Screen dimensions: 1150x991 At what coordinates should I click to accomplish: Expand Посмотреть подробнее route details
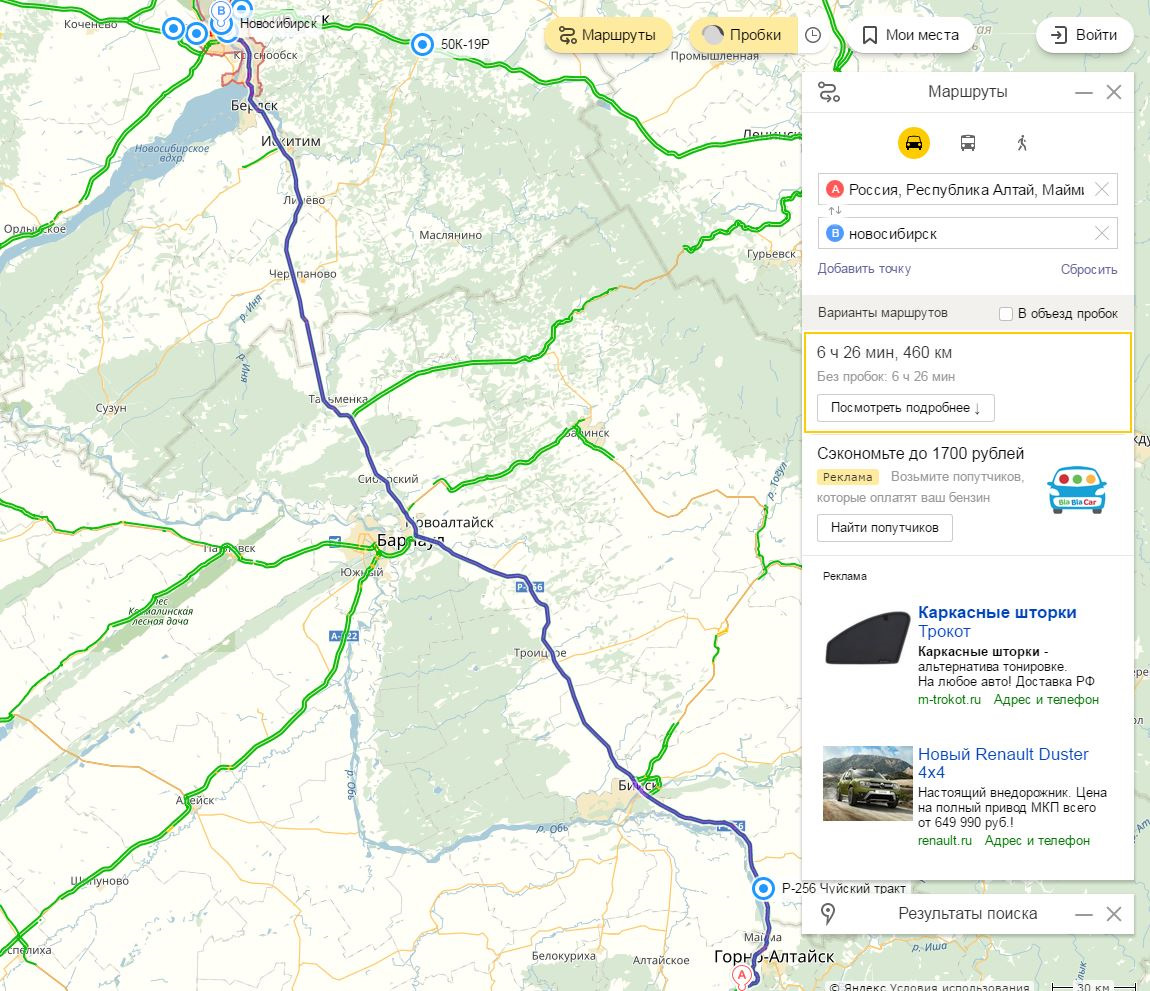pos(906,408)
